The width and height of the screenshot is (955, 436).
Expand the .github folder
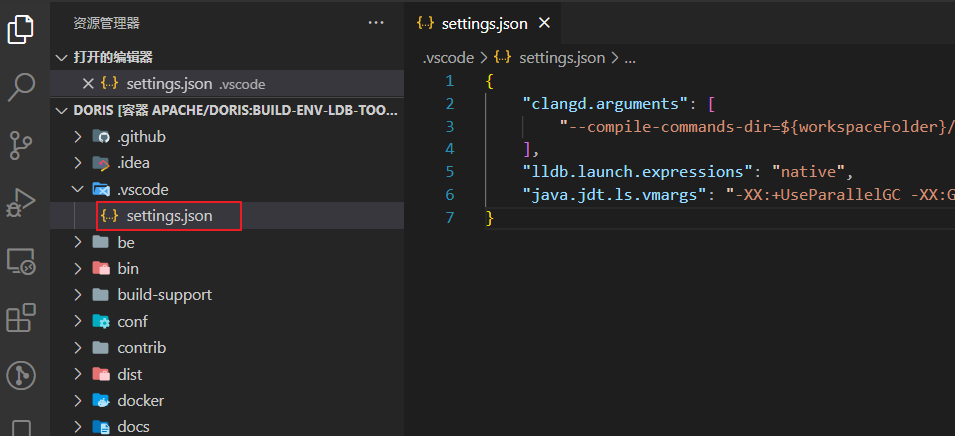click(x=79, y=136)
